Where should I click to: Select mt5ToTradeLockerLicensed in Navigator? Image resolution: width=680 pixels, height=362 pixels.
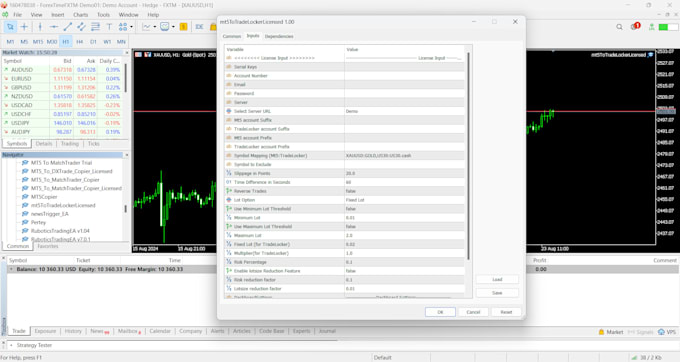(63, 205)
